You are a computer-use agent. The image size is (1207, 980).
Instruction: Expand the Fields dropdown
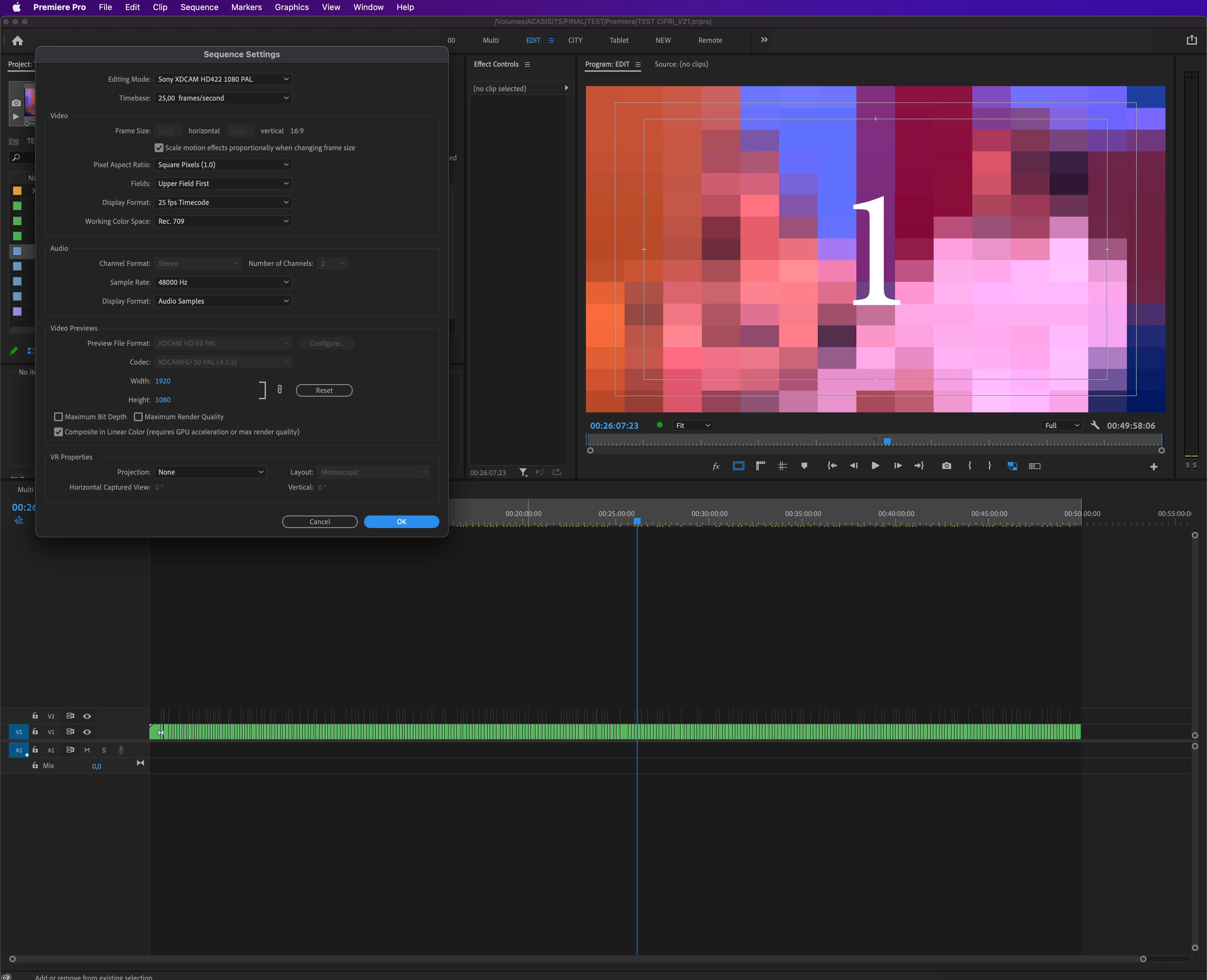[223, 184]
